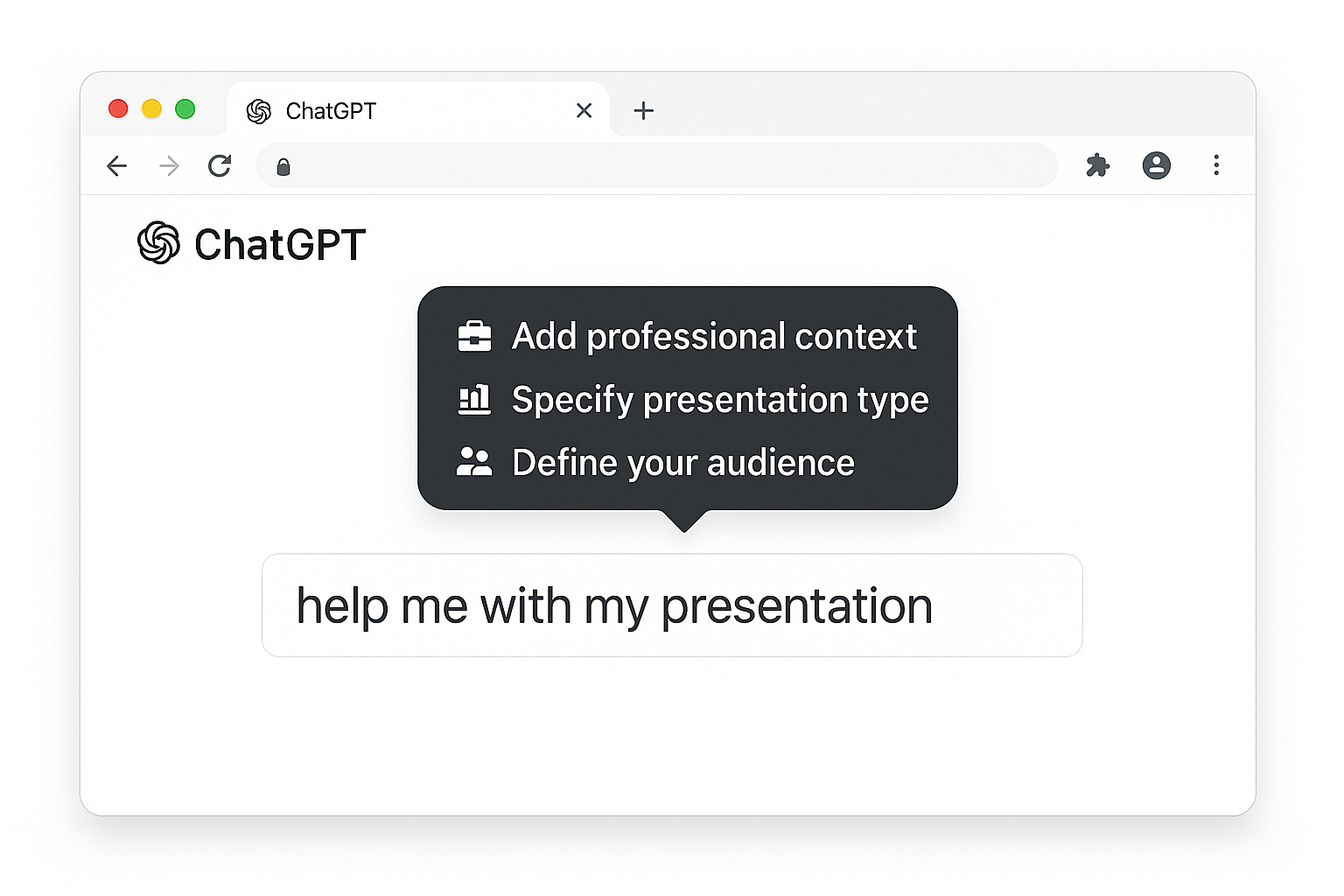
Task: Open a new browser tab
Action: 643,110
